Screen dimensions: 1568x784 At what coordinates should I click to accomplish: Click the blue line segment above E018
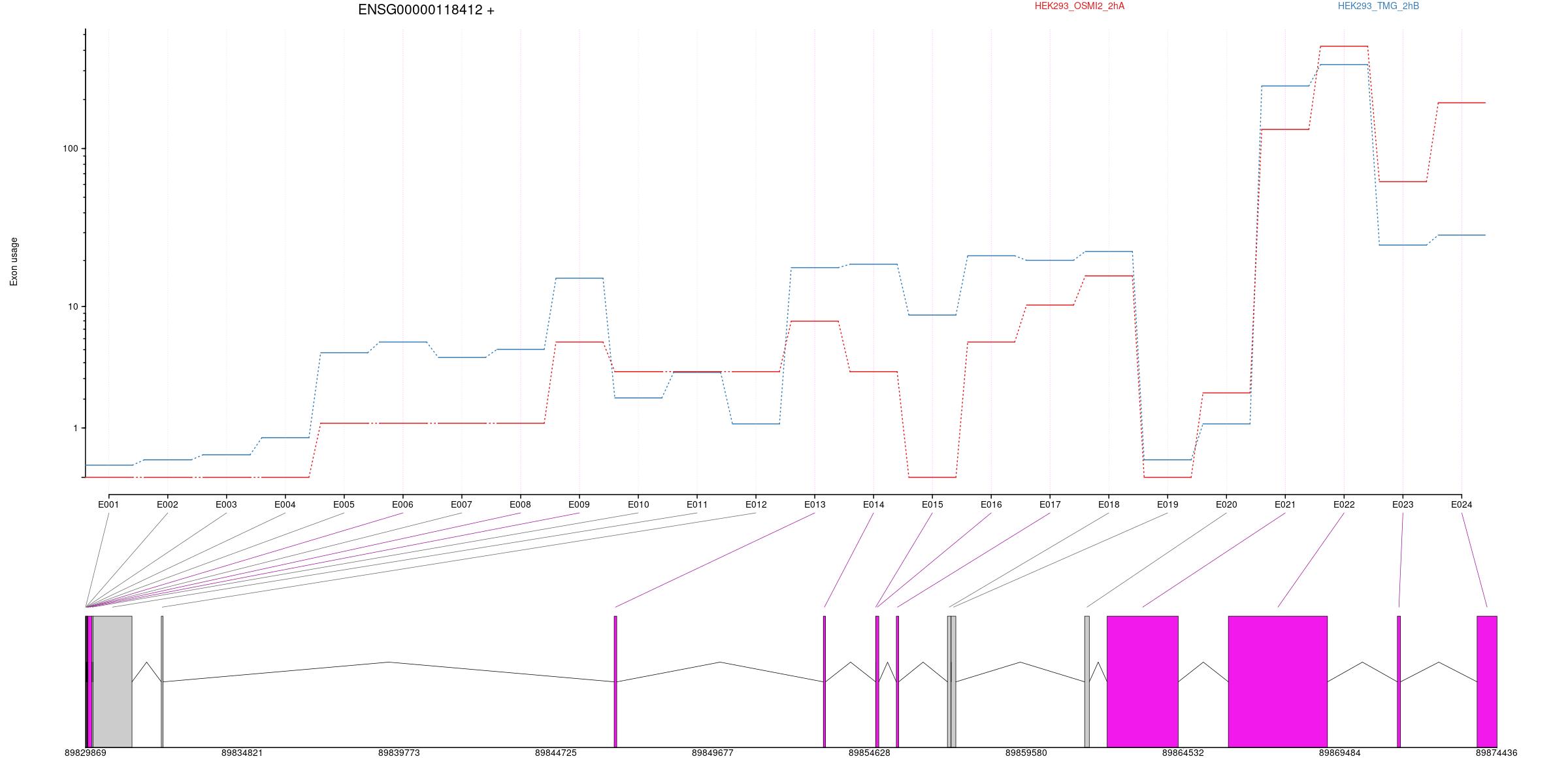point(1109,252)
